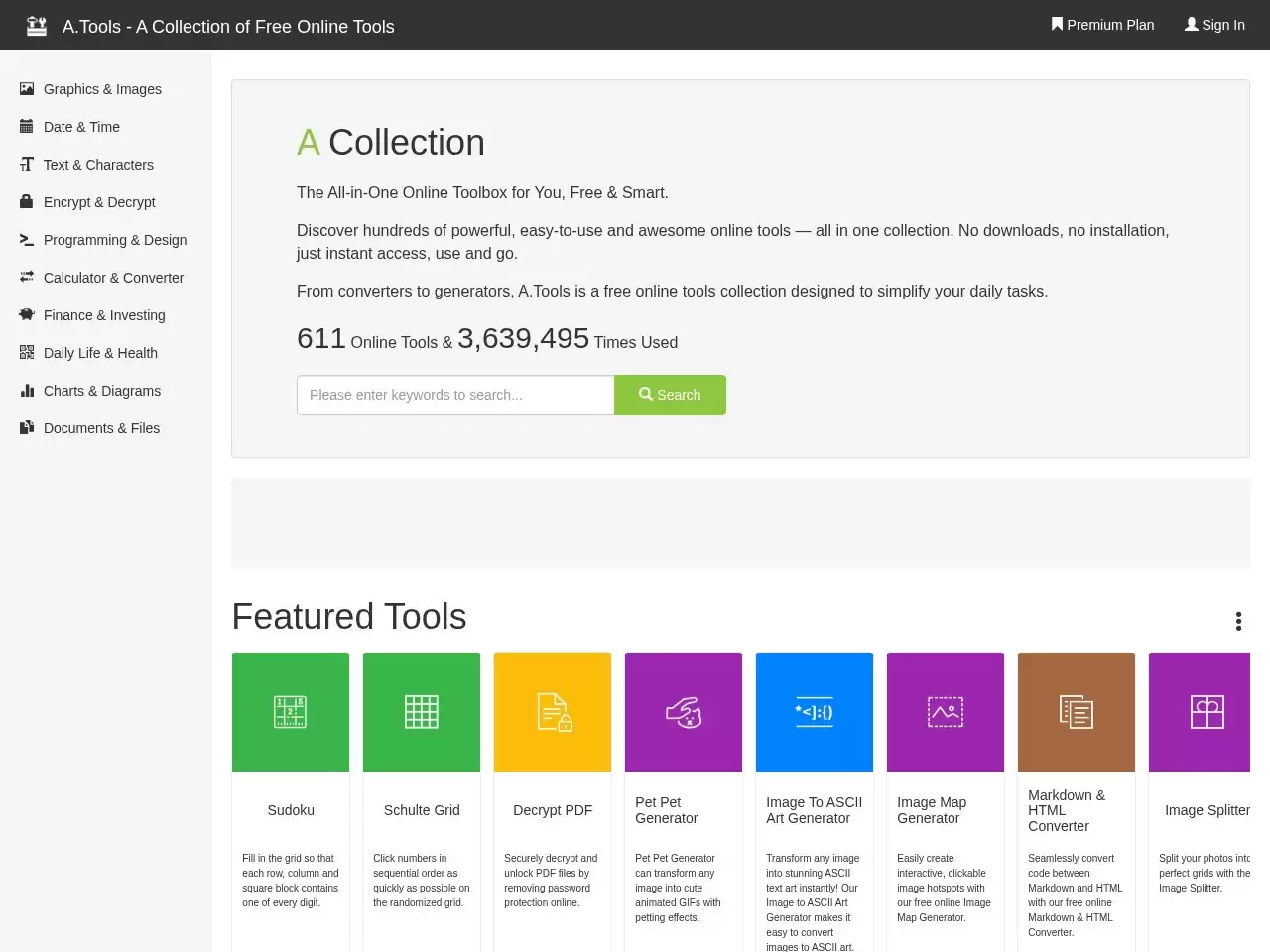Click the Programming & Design terminal icon
Image resolution: width=1270 pixels, height=952 pixels.
coord(27,240)
